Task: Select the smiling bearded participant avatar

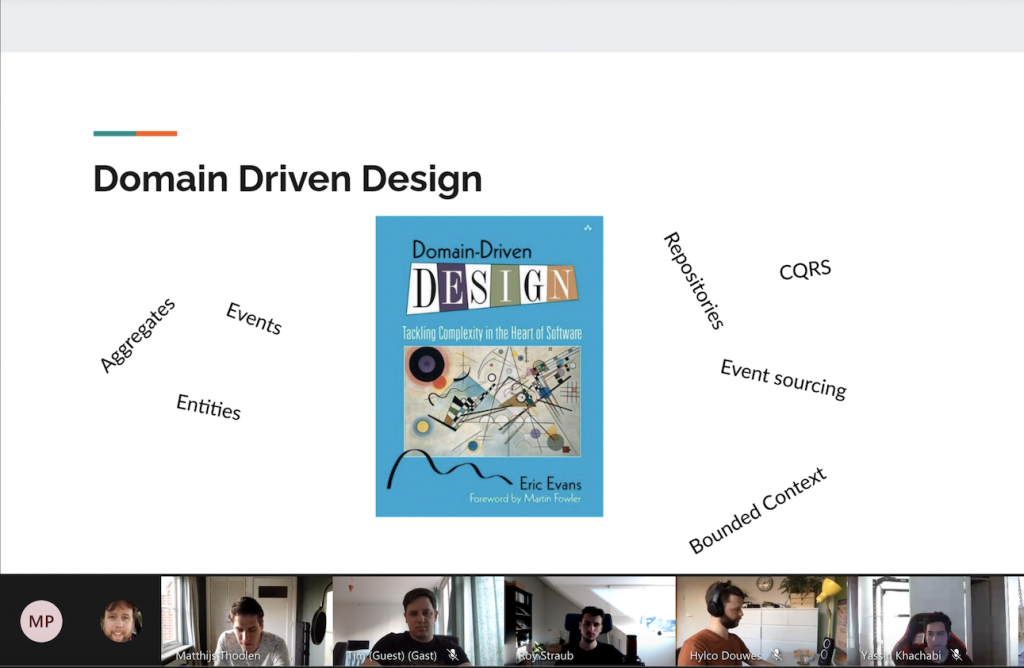Action: pyautogui.click(x=121, y=621)
